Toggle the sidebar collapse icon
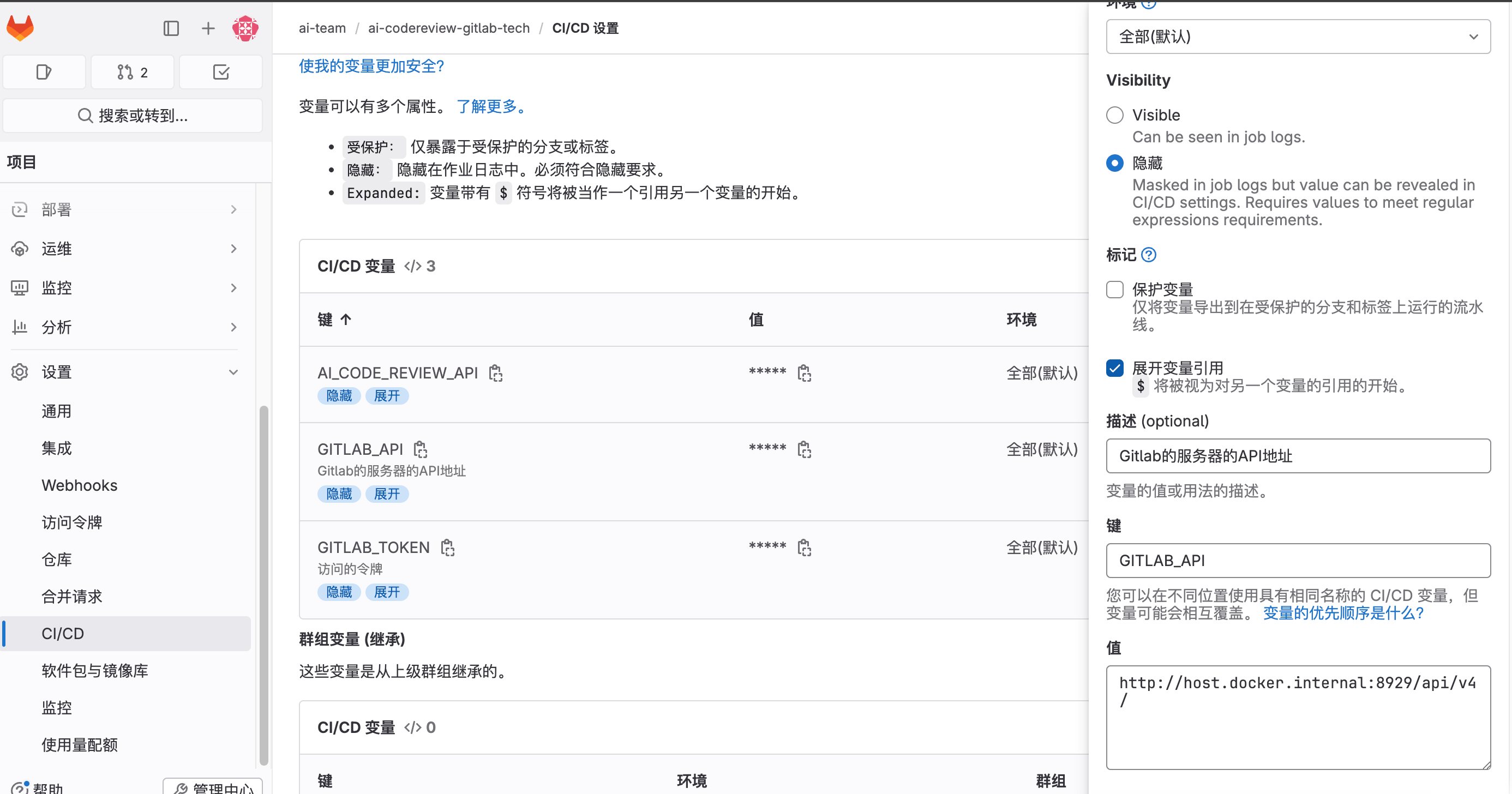This screenshot has height=794, width=1512. pos(171,28)
